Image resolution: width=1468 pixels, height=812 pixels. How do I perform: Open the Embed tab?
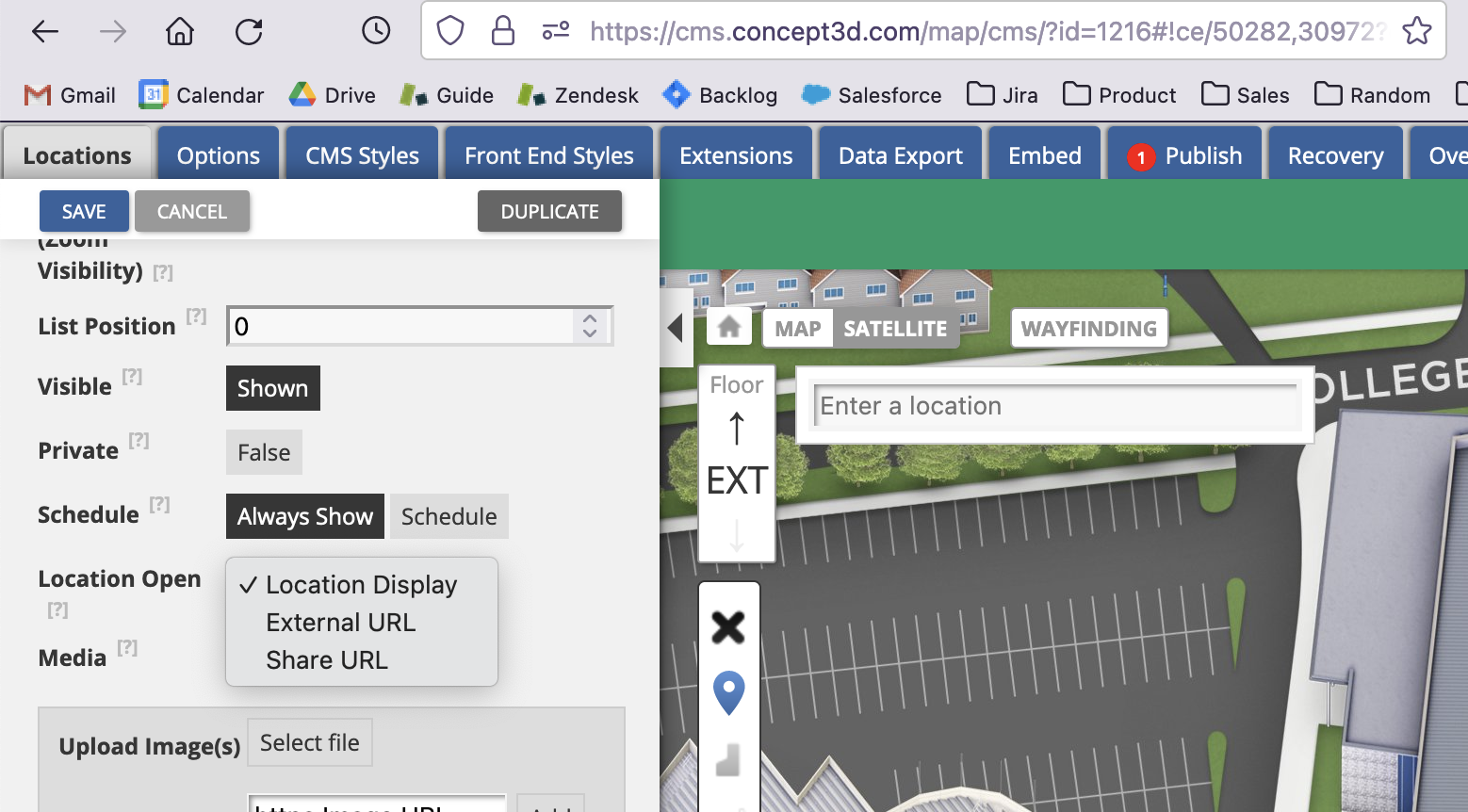1045,154
